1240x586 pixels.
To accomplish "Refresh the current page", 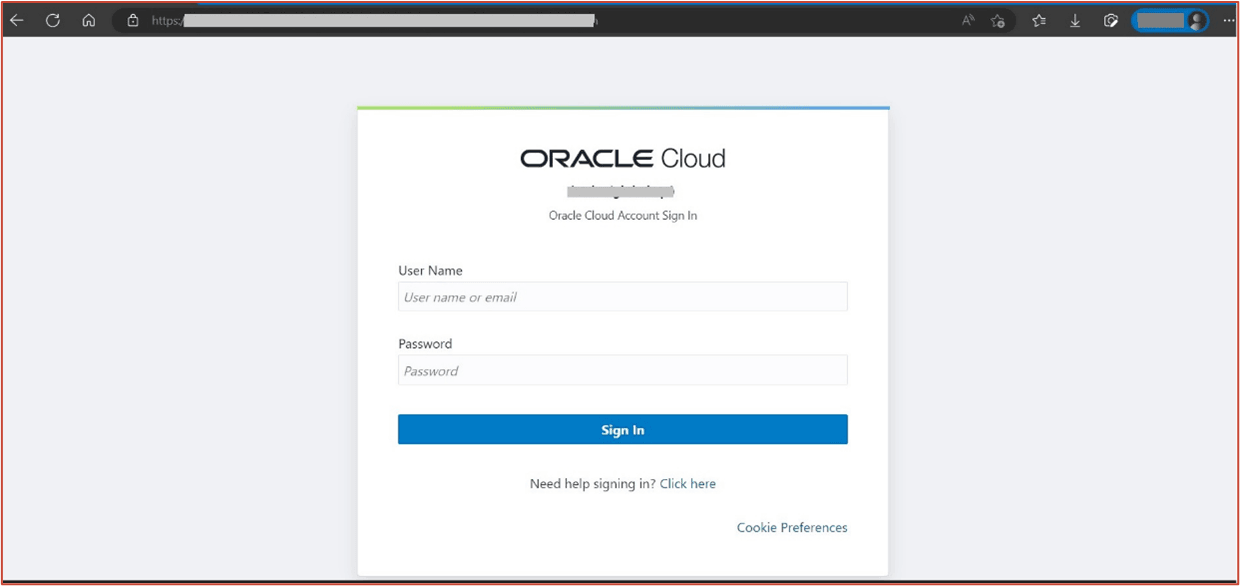I will 52,20.
